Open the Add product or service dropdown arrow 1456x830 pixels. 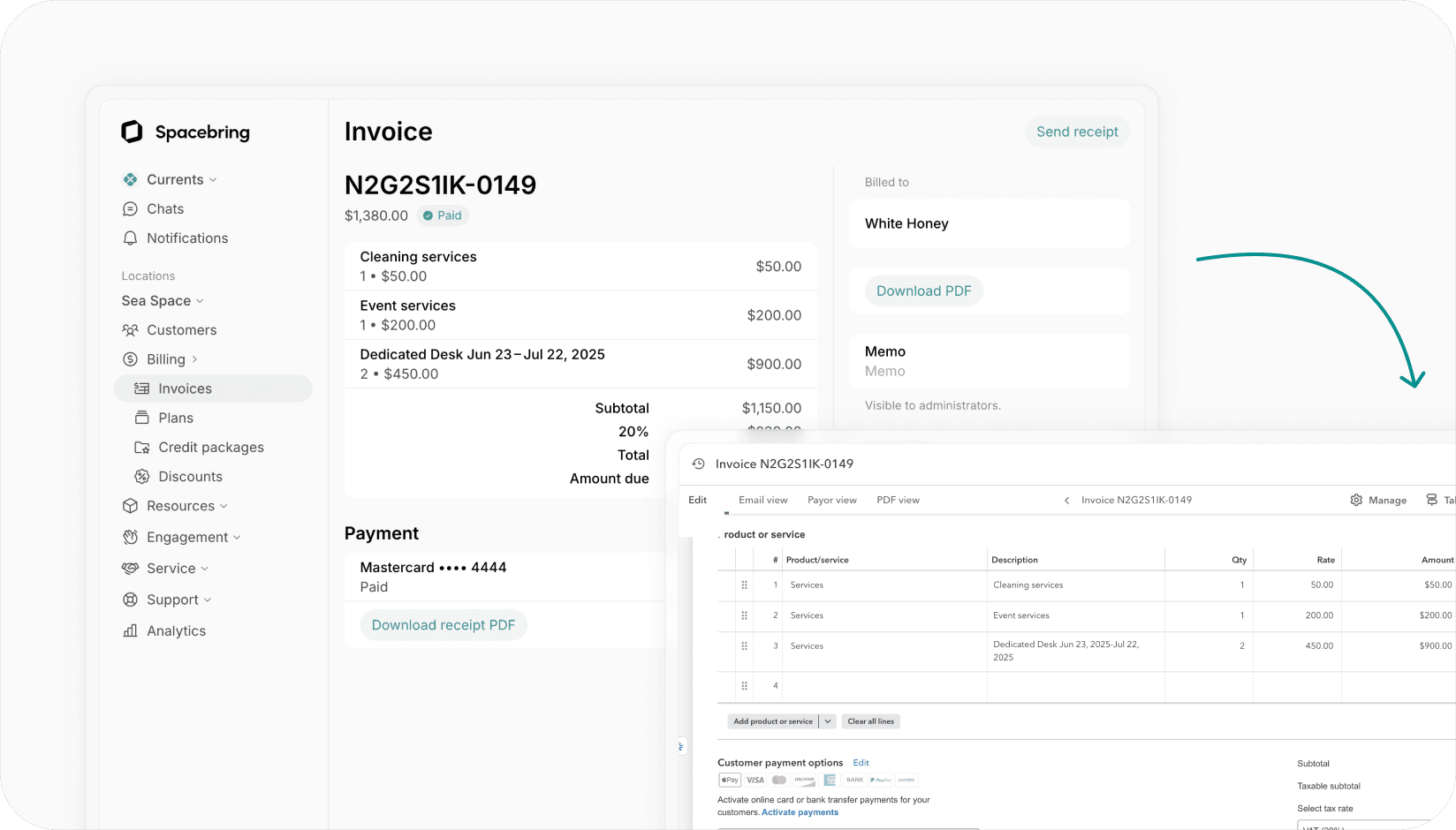click(827, 721)
